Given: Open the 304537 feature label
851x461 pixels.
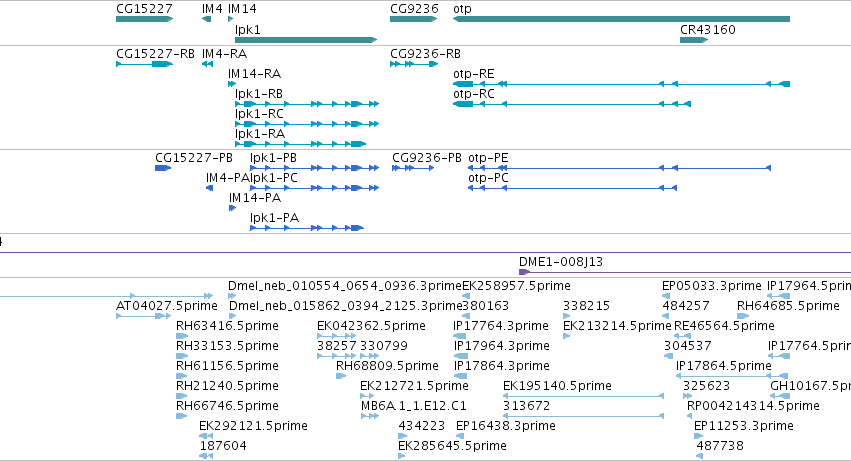Looking at the screenshot, I should 687,346.
